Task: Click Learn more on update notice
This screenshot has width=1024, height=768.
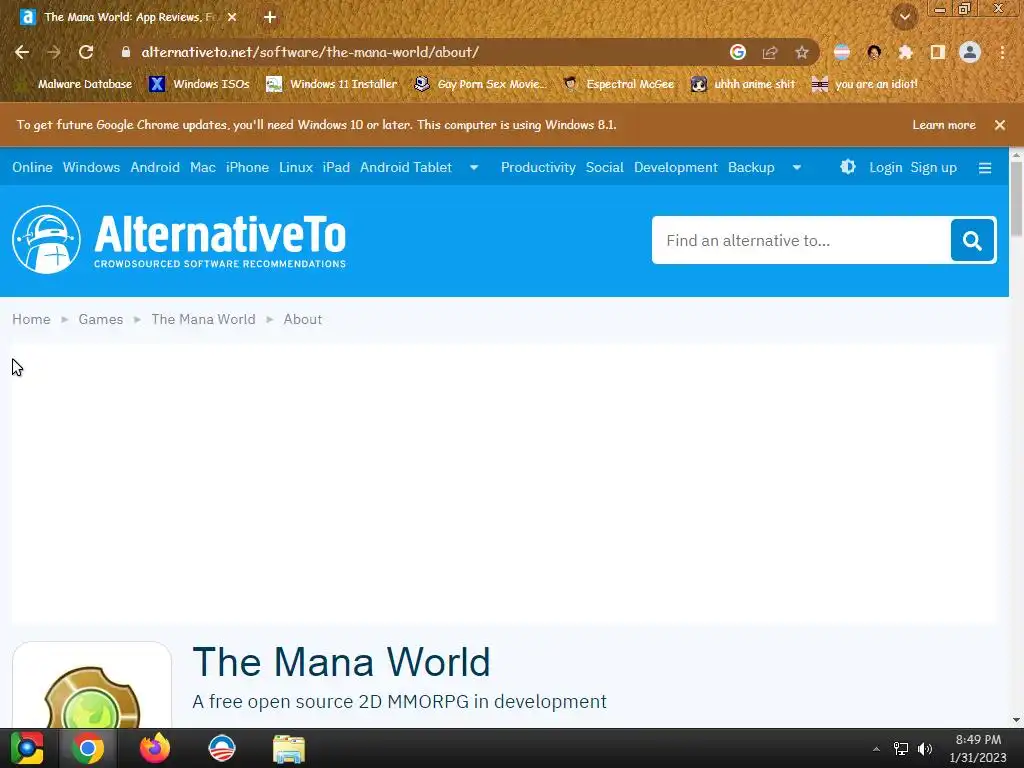Action: pyautogui.click(x=944, y=125)
